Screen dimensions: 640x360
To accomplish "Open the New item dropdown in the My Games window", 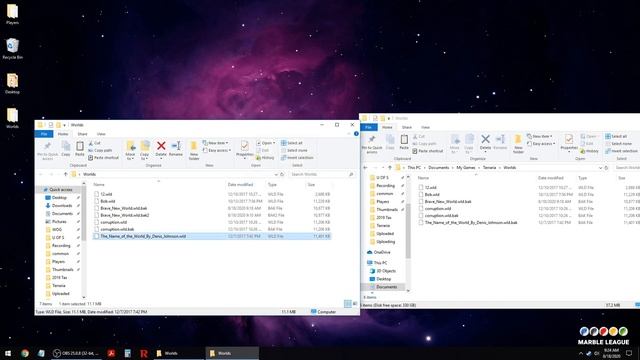I will 540,136.
